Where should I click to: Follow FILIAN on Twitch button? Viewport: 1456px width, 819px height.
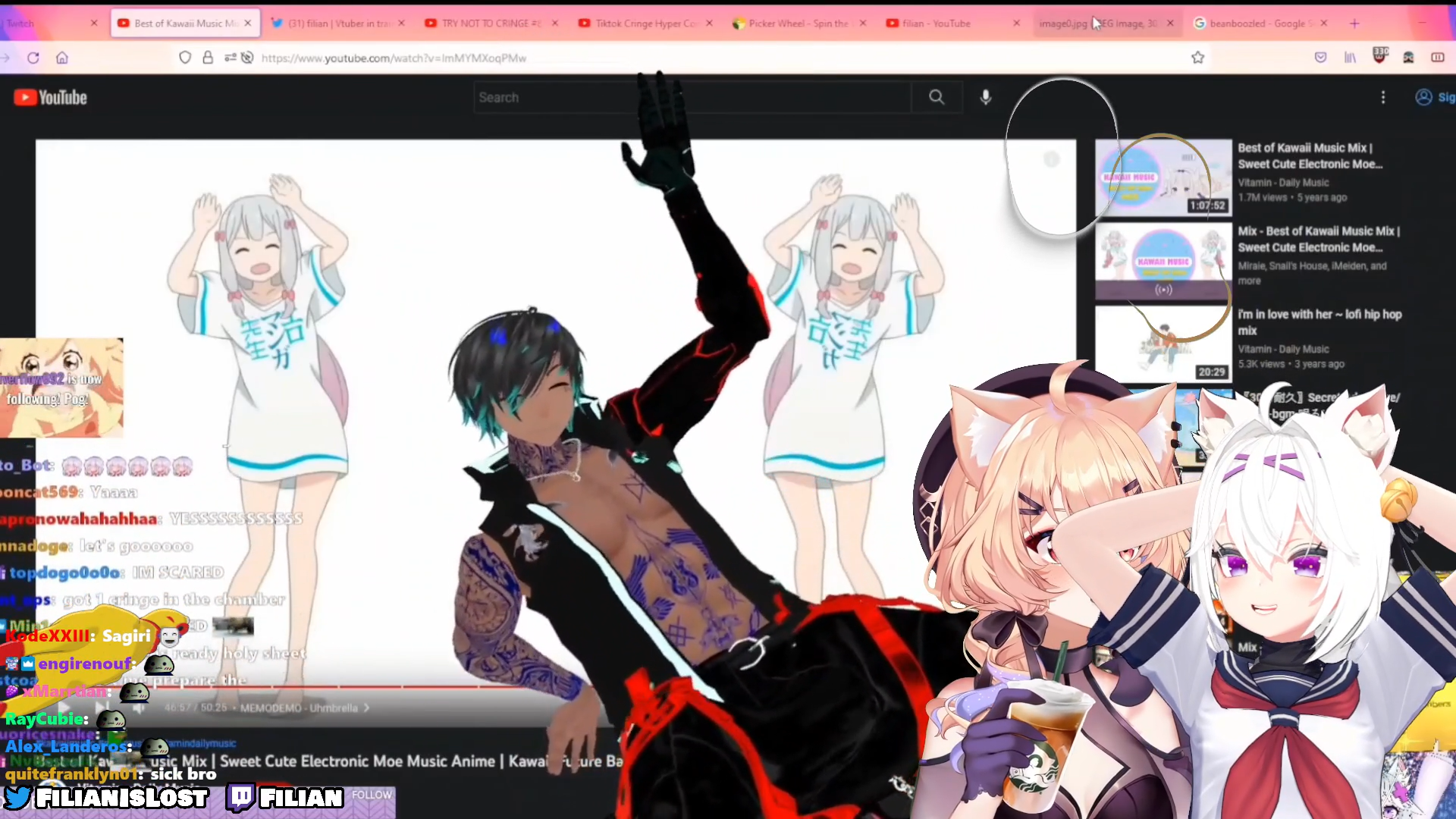coord(372,795)
